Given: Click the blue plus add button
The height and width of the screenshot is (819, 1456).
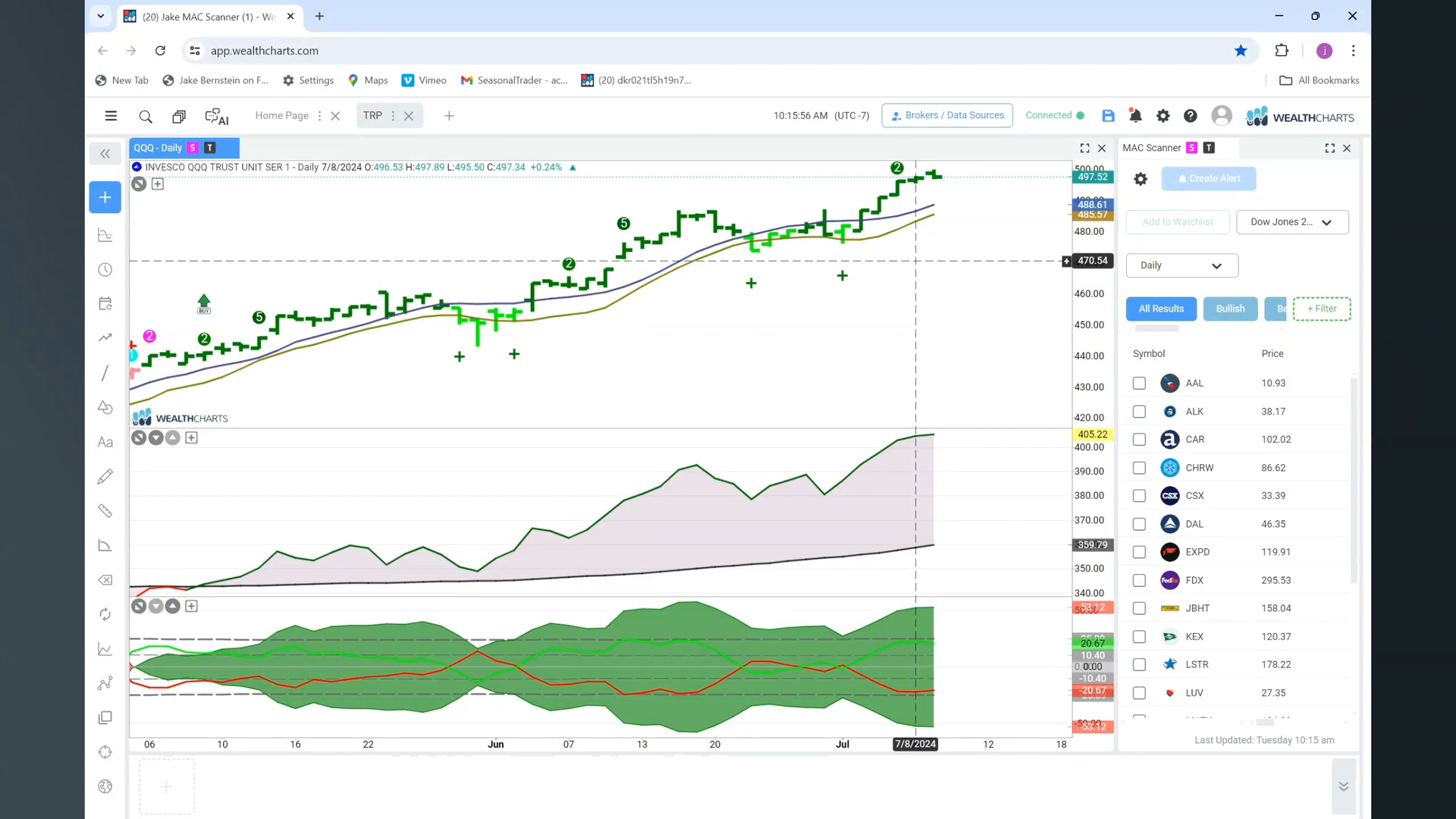Looking at the screenshot, I should pyautogui.click(x=105, y=197).
